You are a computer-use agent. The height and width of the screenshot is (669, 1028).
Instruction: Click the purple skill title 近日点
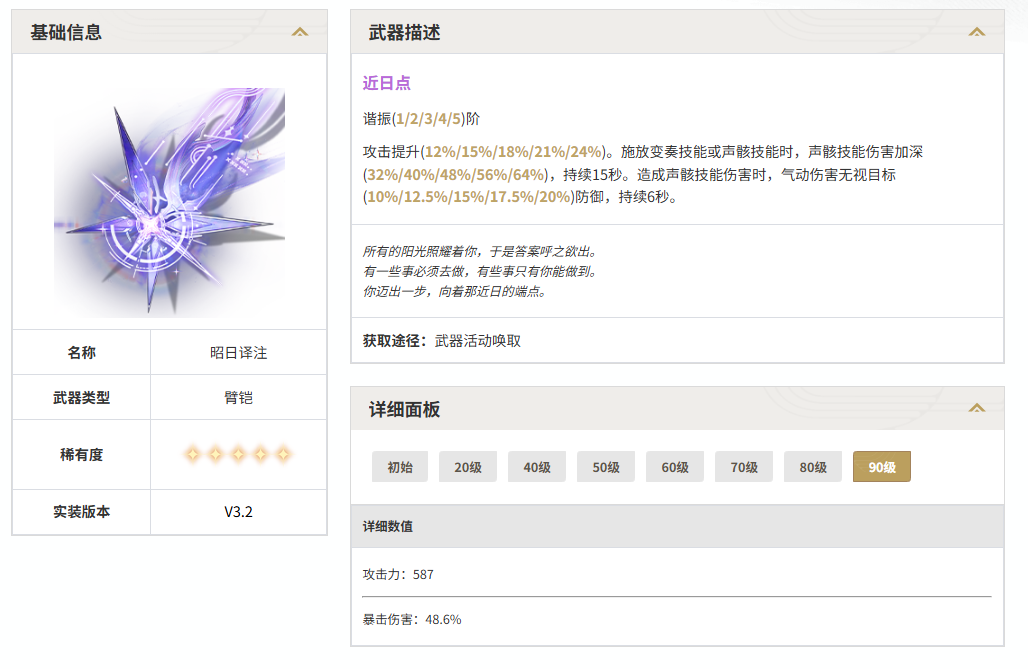click(x=387, y=83)
